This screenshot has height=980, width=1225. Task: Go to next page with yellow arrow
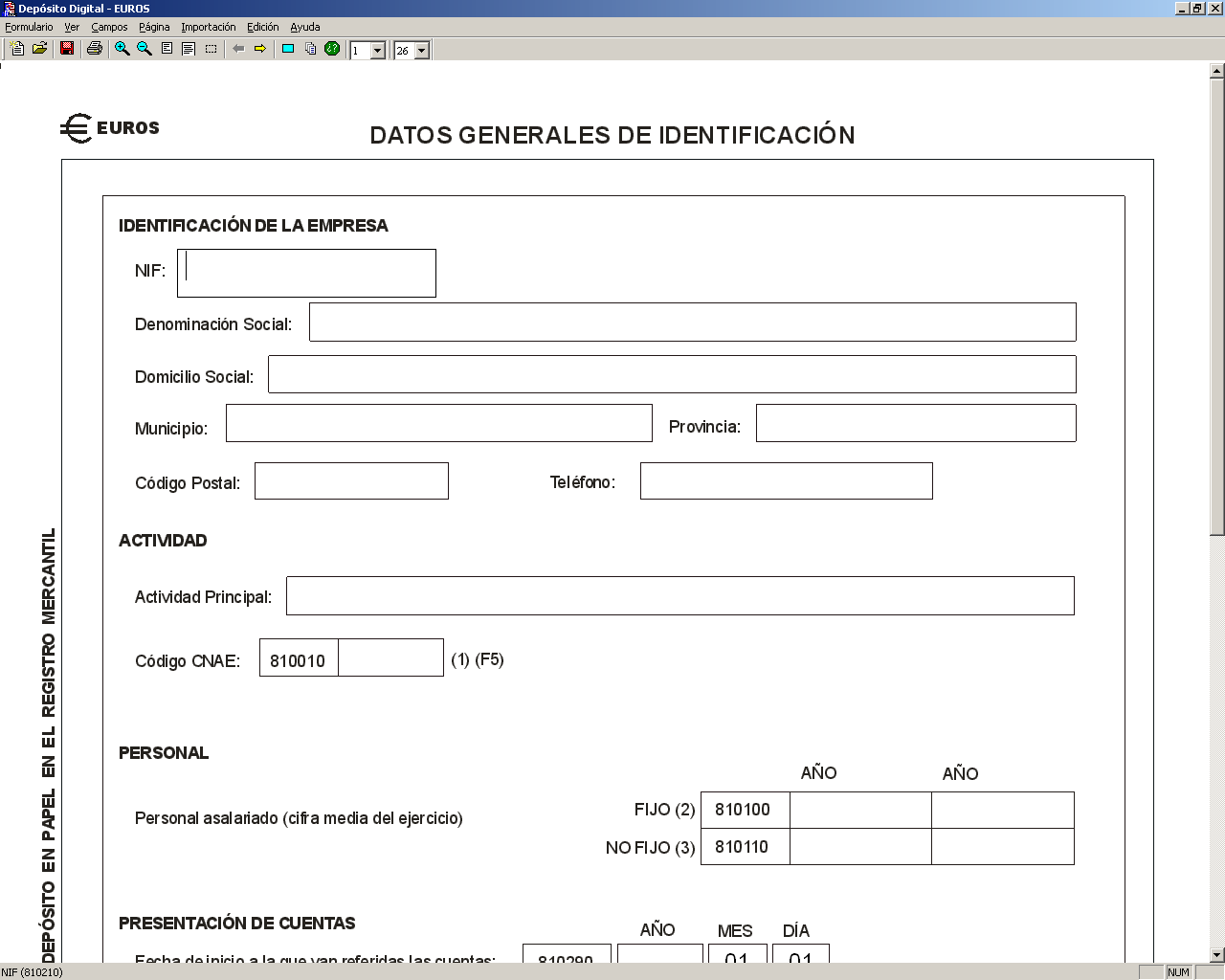260,49
